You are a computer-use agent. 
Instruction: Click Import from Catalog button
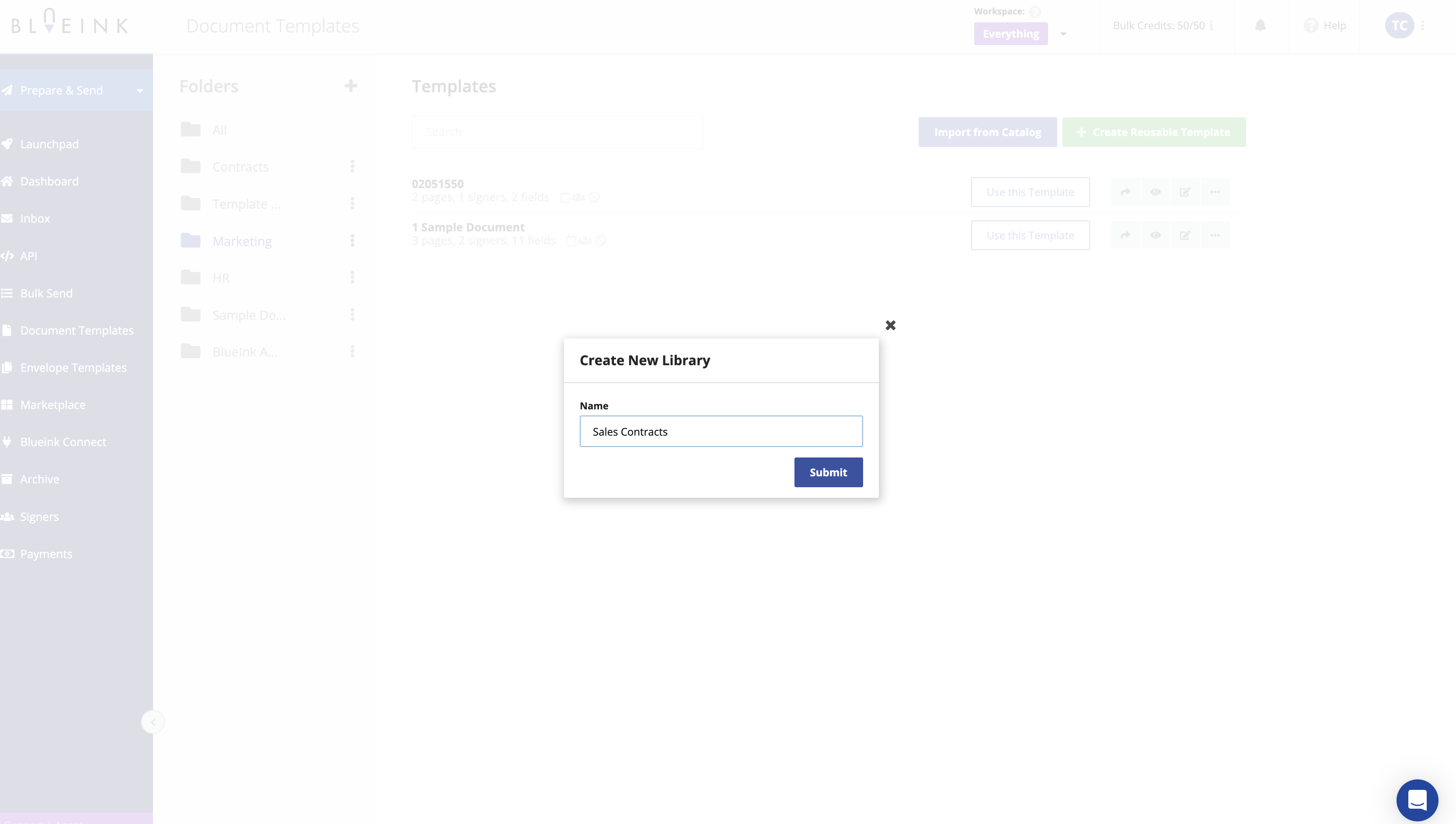tap(988, 132)
